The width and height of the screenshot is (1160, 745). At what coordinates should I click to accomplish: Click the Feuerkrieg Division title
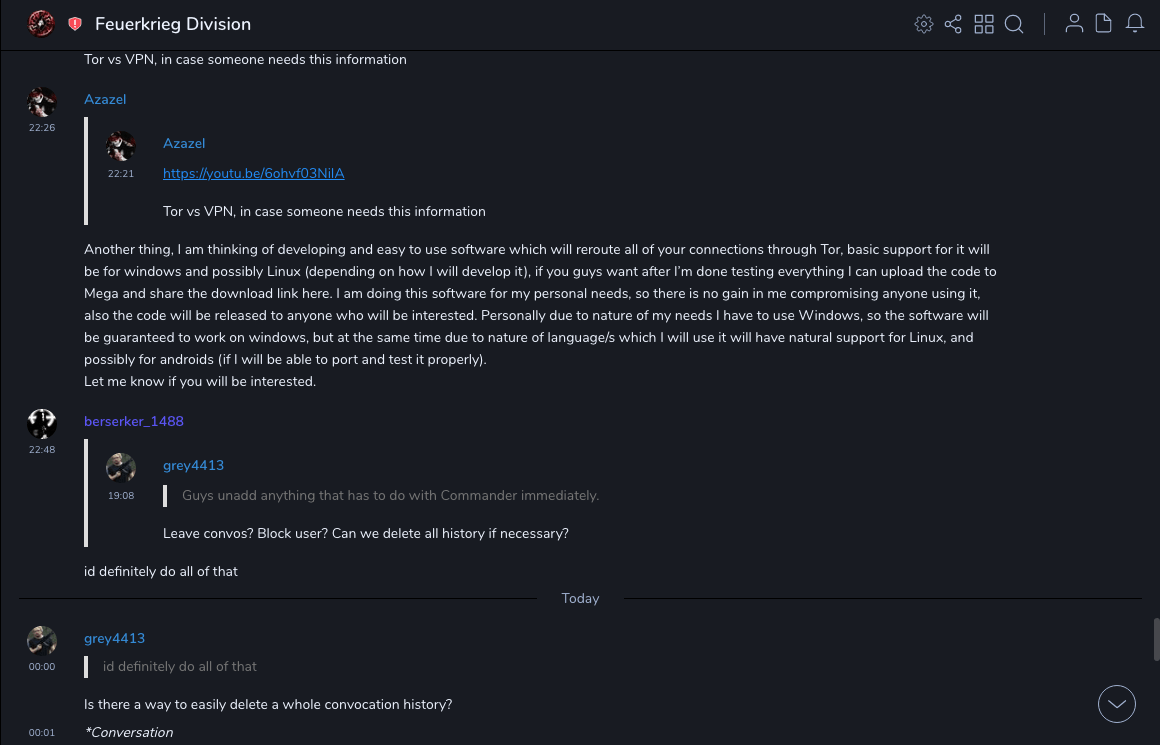(x=173, y=24)
